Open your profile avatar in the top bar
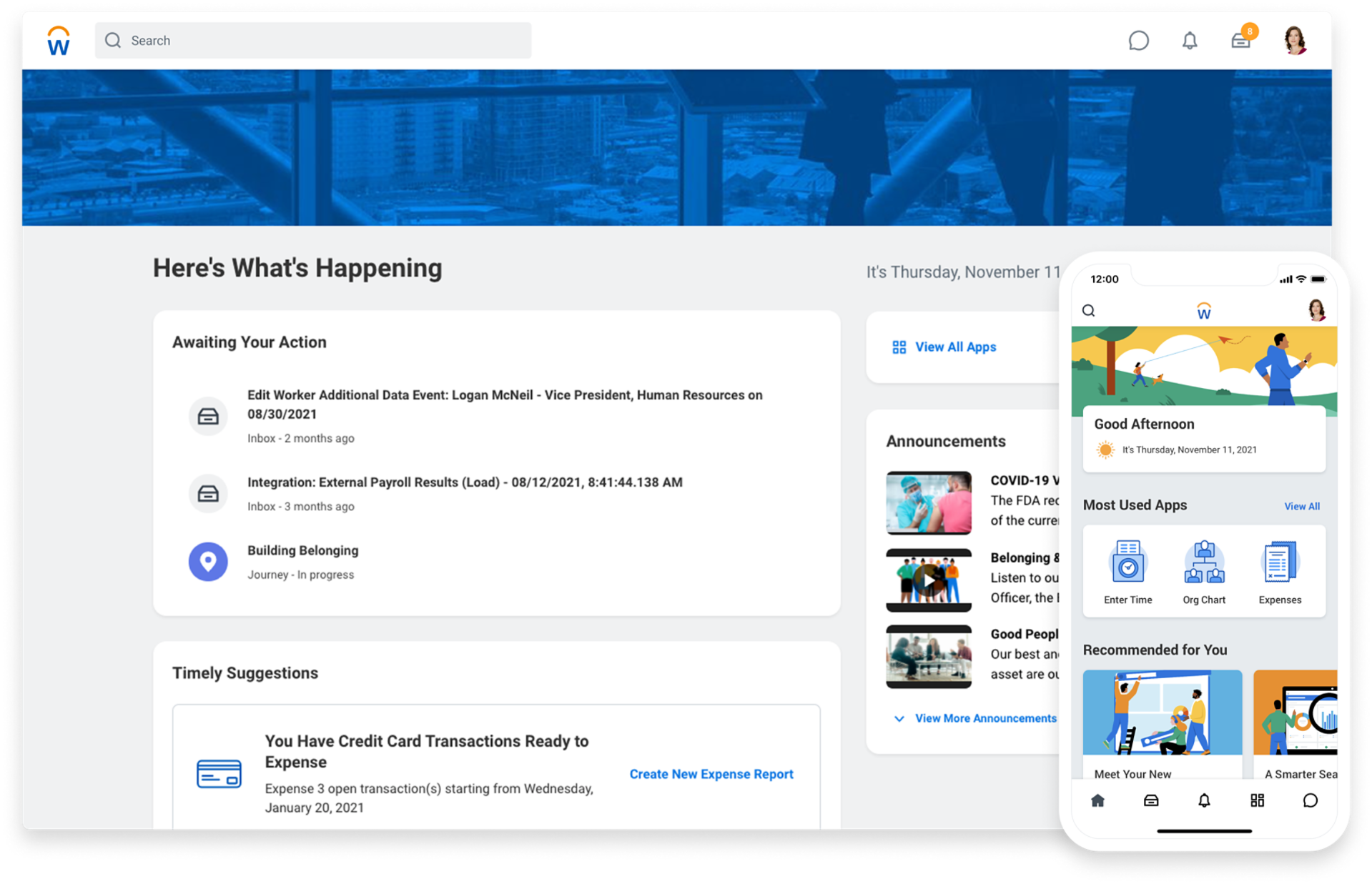Screen dimensions: 1372x884 pyautogui.click(x=1295, y=41)
